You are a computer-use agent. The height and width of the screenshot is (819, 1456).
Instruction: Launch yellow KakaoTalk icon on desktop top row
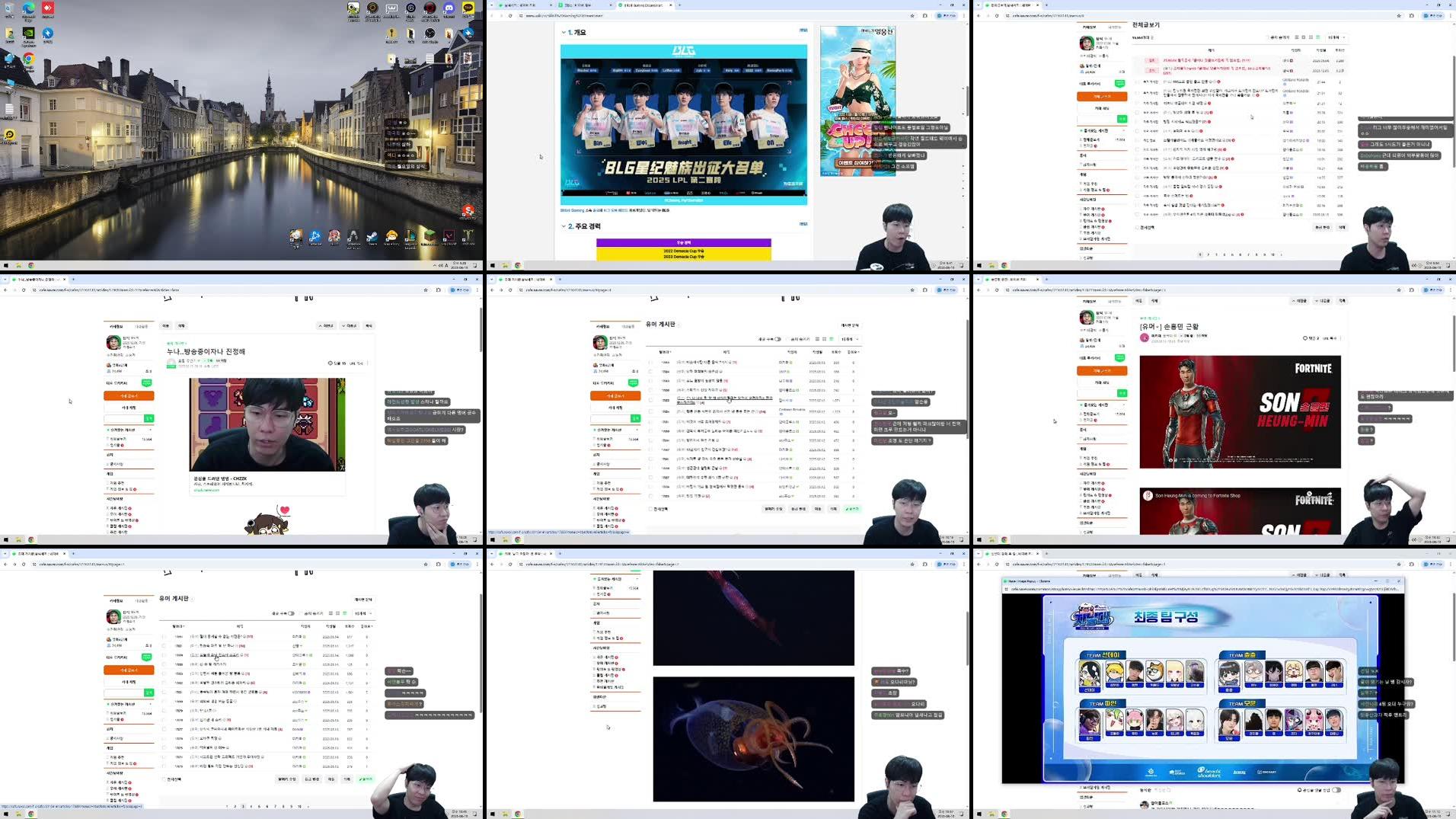(x=468, y=10)
